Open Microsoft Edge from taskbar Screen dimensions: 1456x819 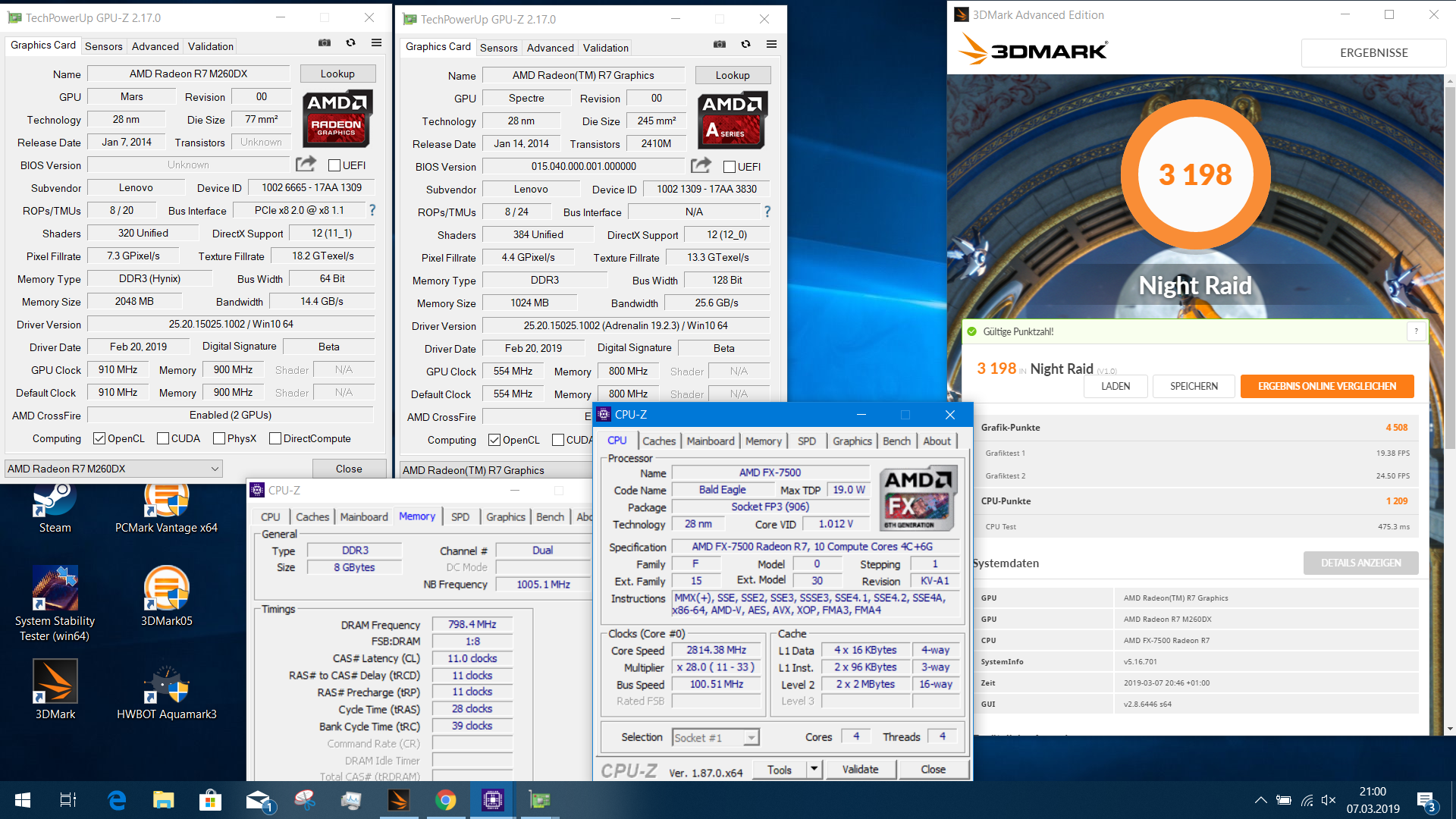click(116, 800)
